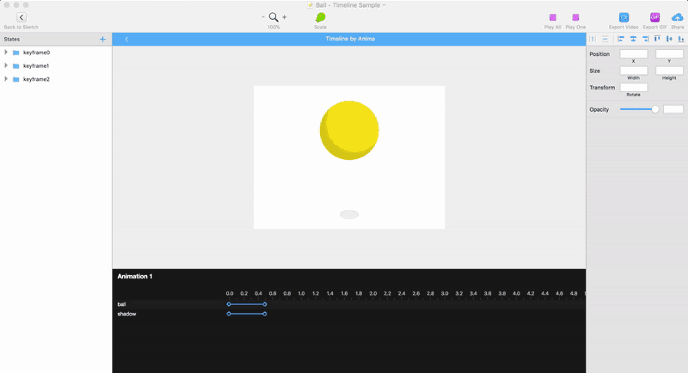Click the Transform Rotate input field

(634, 87)
